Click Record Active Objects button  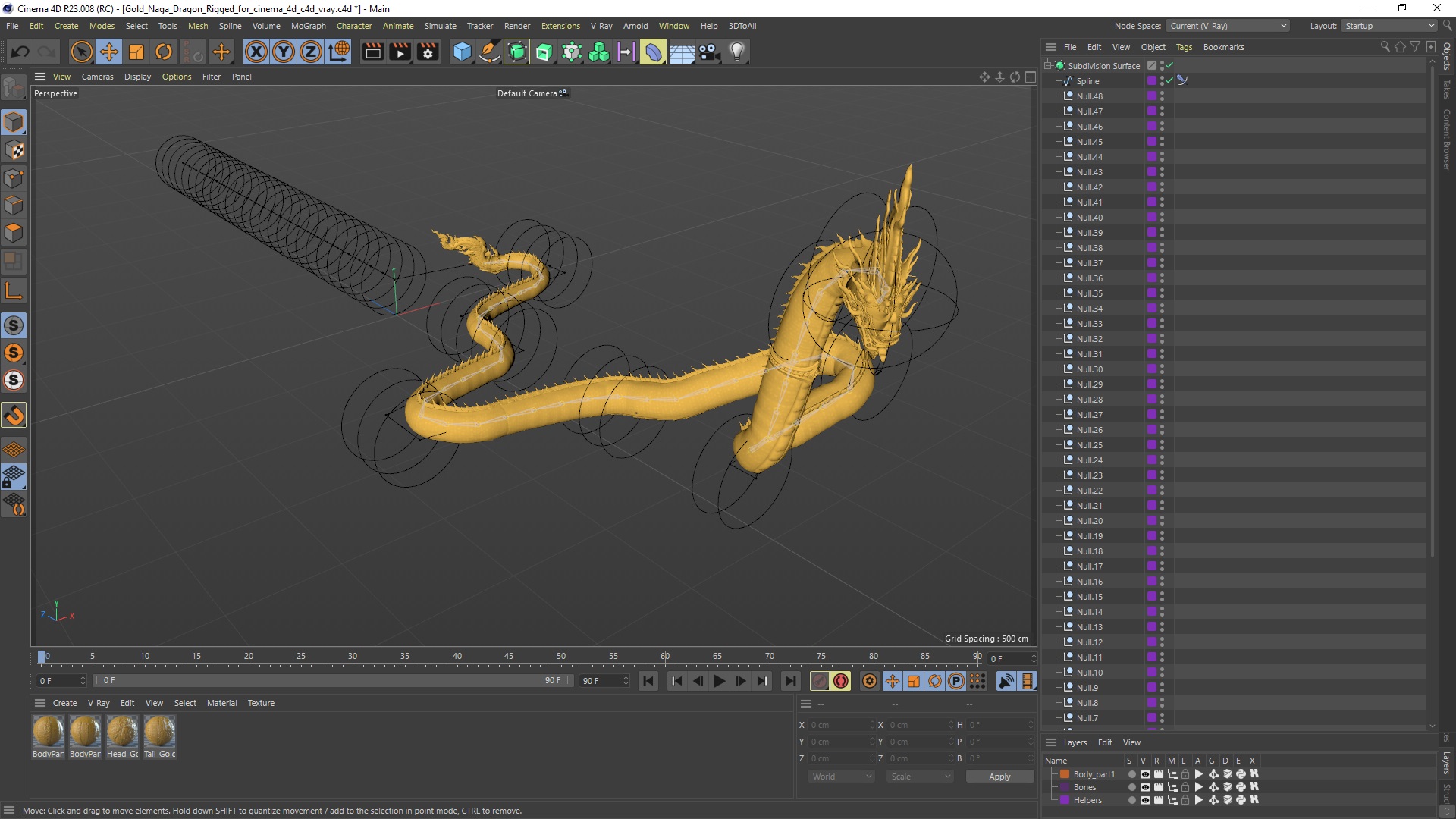819,681
